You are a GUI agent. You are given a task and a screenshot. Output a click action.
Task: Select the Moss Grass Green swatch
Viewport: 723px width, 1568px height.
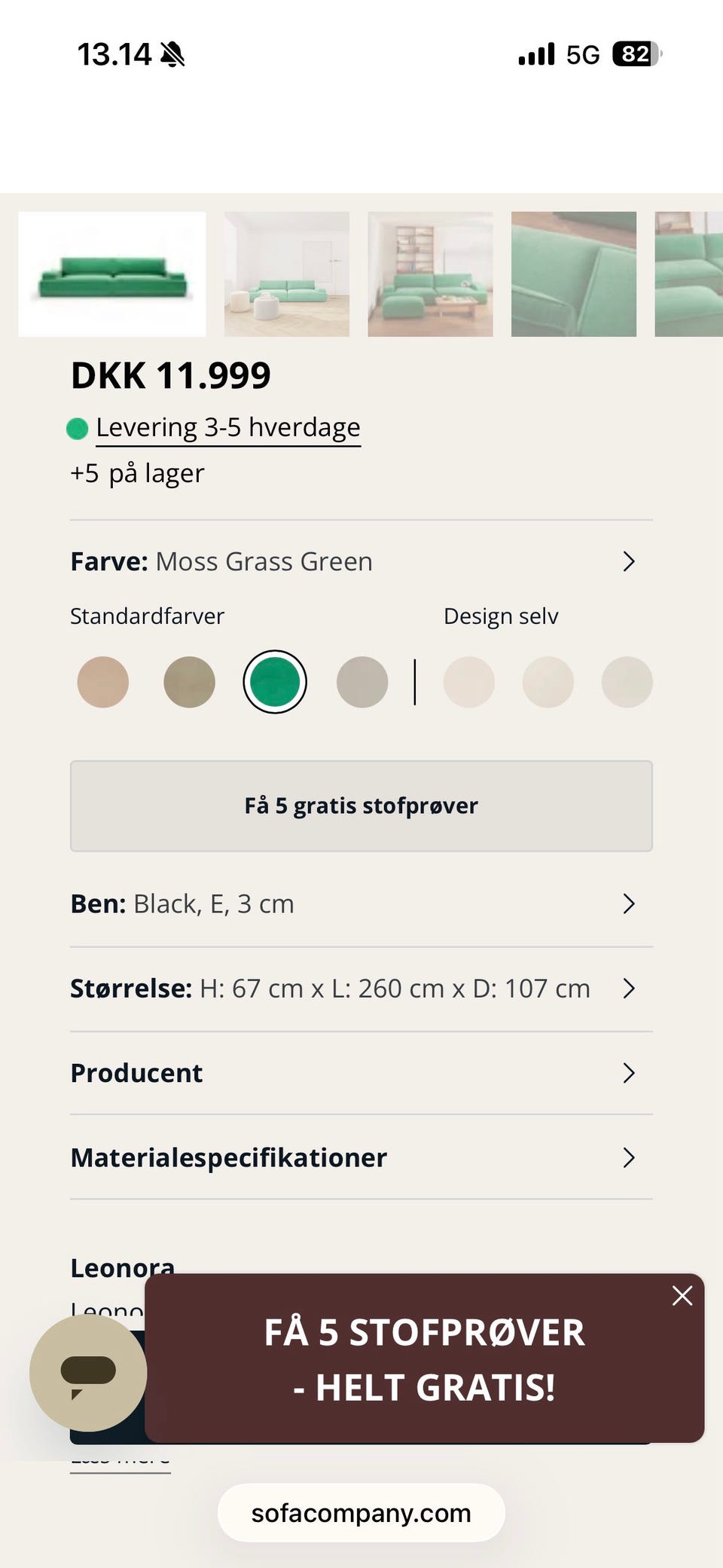coord(275,682)
